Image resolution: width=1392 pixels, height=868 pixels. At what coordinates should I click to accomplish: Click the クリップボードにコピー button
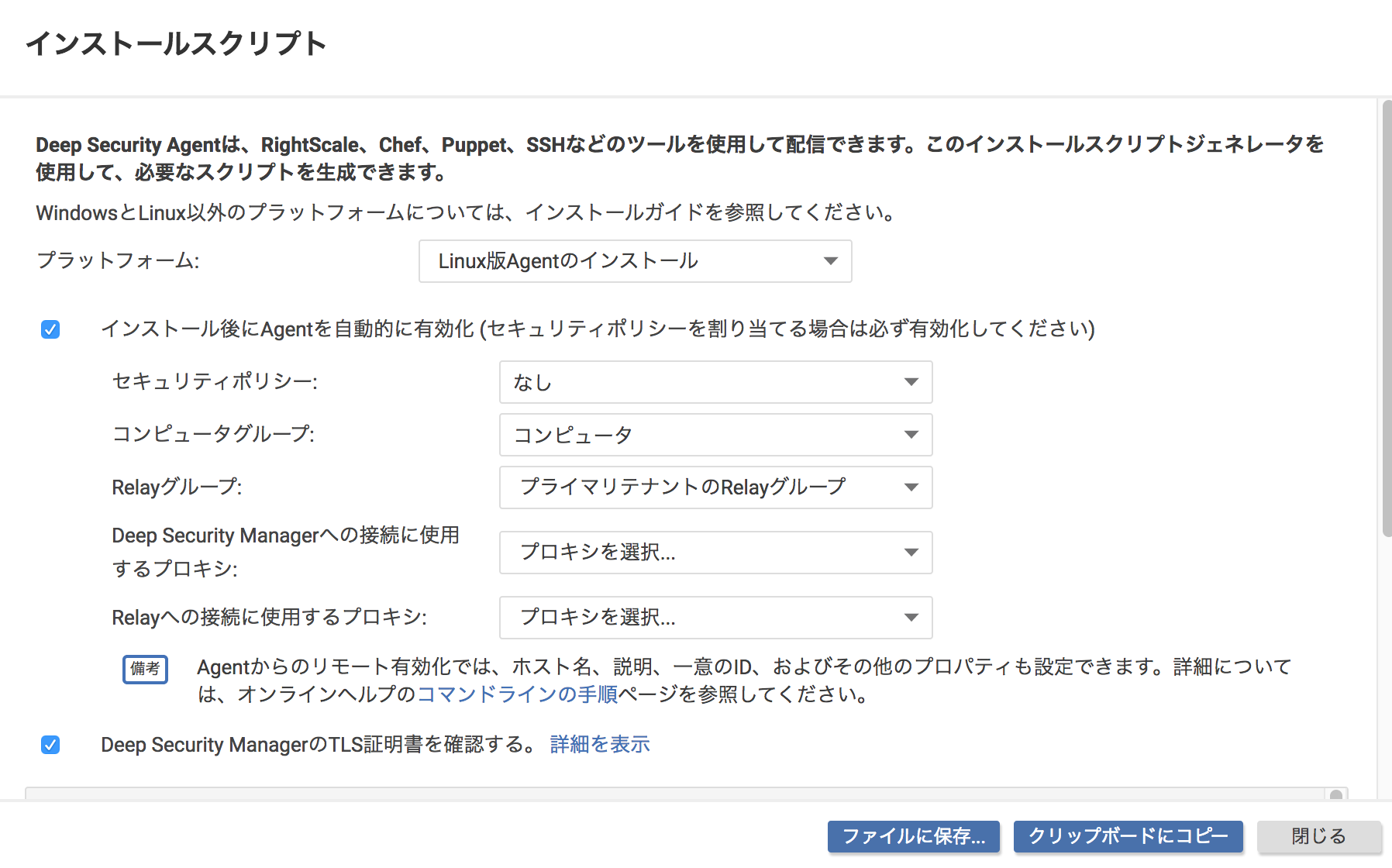pyautogui.click(x=1128, y=836)
